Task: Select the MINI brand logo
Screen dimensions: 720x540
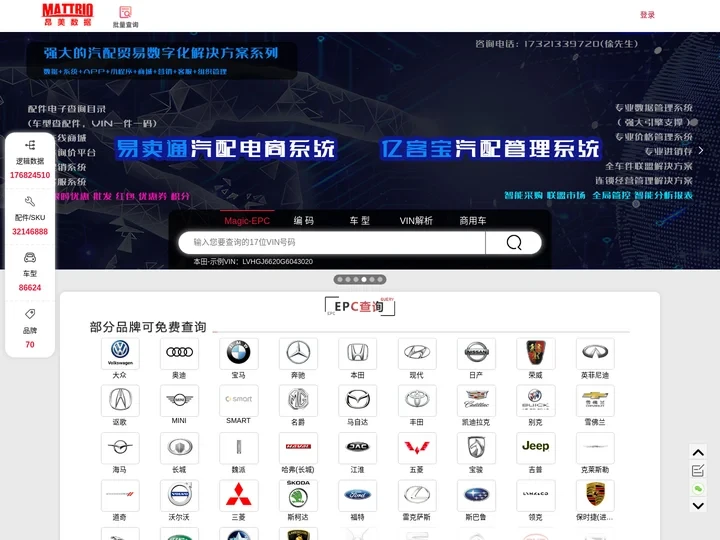Action: point(179,400)
